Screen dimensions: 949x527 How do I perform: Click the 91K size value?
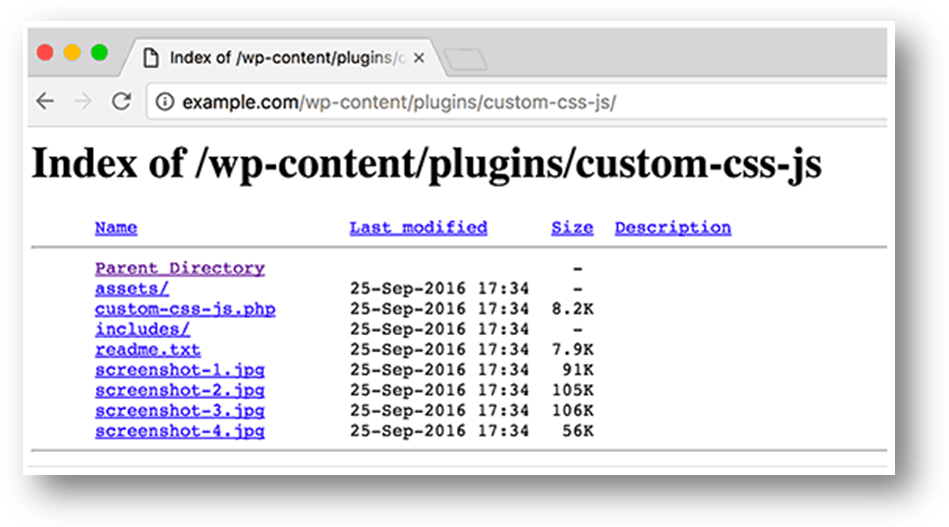(x=578, y=370)
